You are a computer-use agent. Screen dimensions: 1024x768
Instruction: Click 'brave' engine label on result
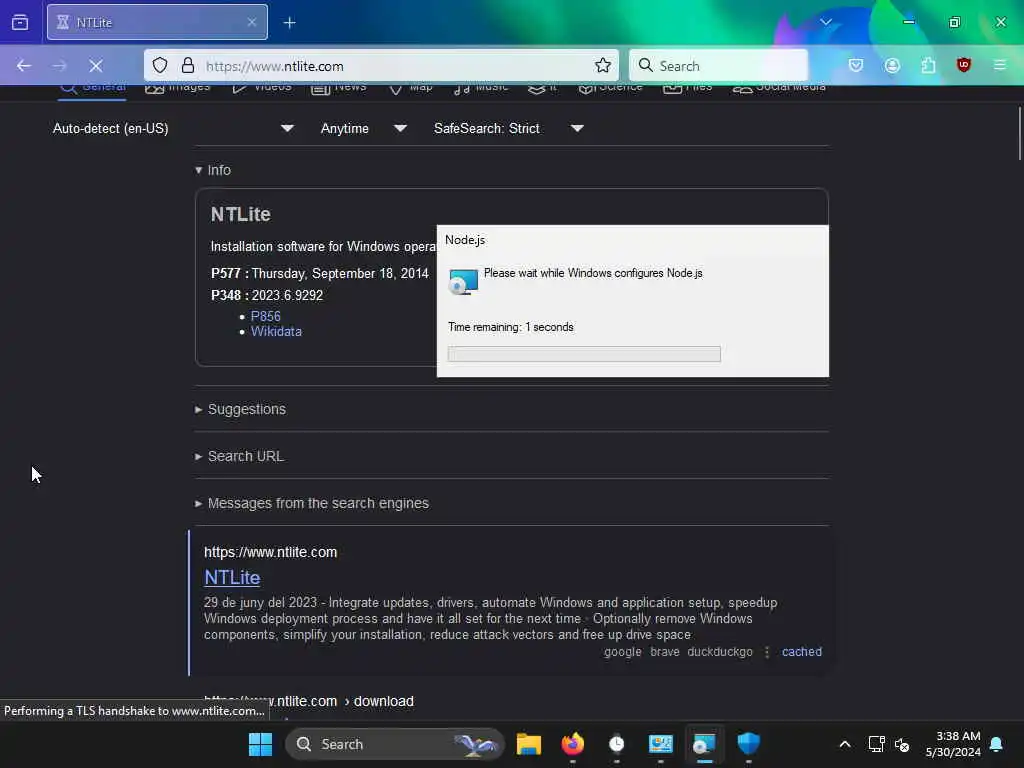coord(664,652)
